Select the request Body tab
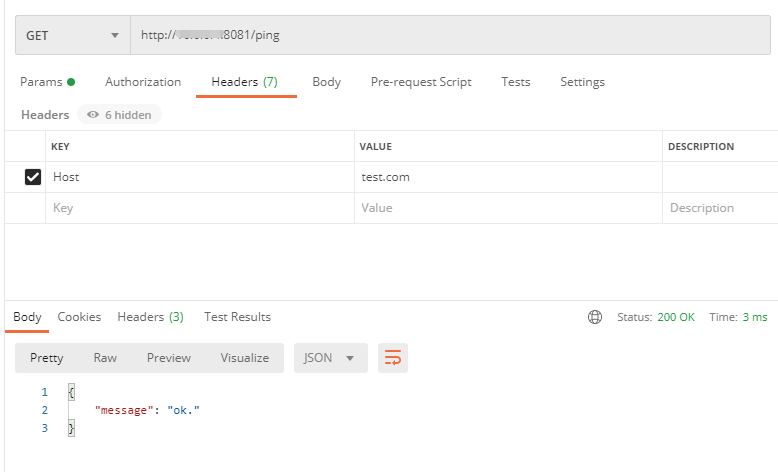Image resolution: width=778 pixels, height=472 pixels. coord(326,82)
